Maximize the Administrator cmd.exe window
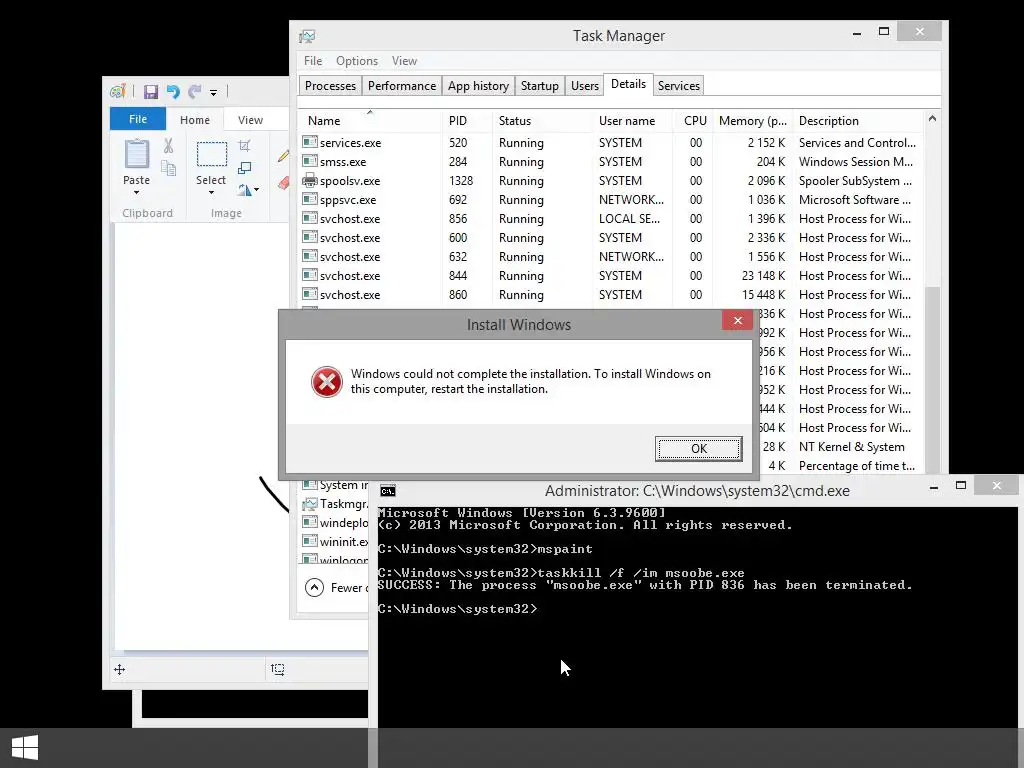This screenshot has height=768, width=1024. (x=961, y=485)
